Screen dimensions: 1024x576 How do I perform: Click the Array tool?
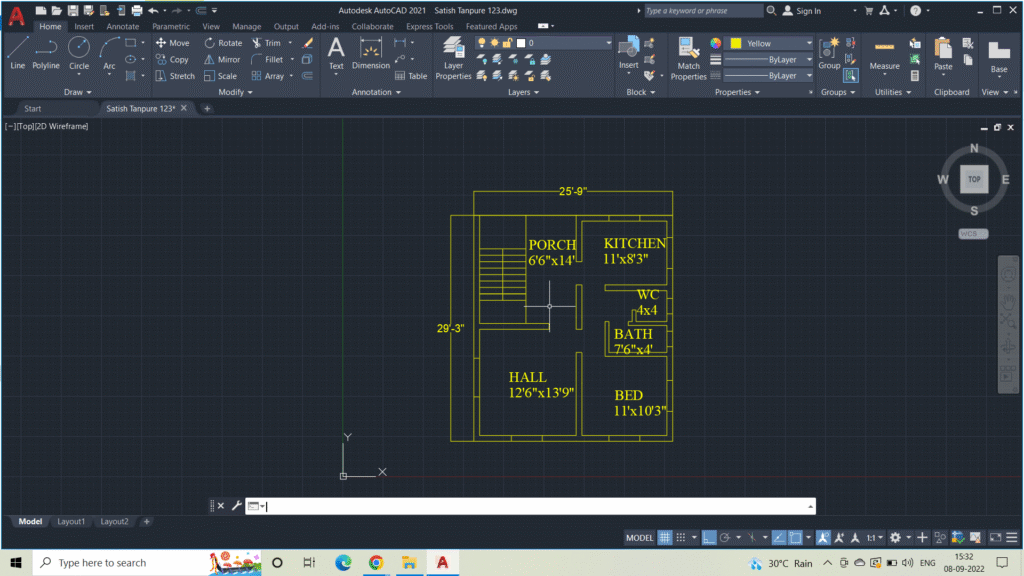pos(268,76)
